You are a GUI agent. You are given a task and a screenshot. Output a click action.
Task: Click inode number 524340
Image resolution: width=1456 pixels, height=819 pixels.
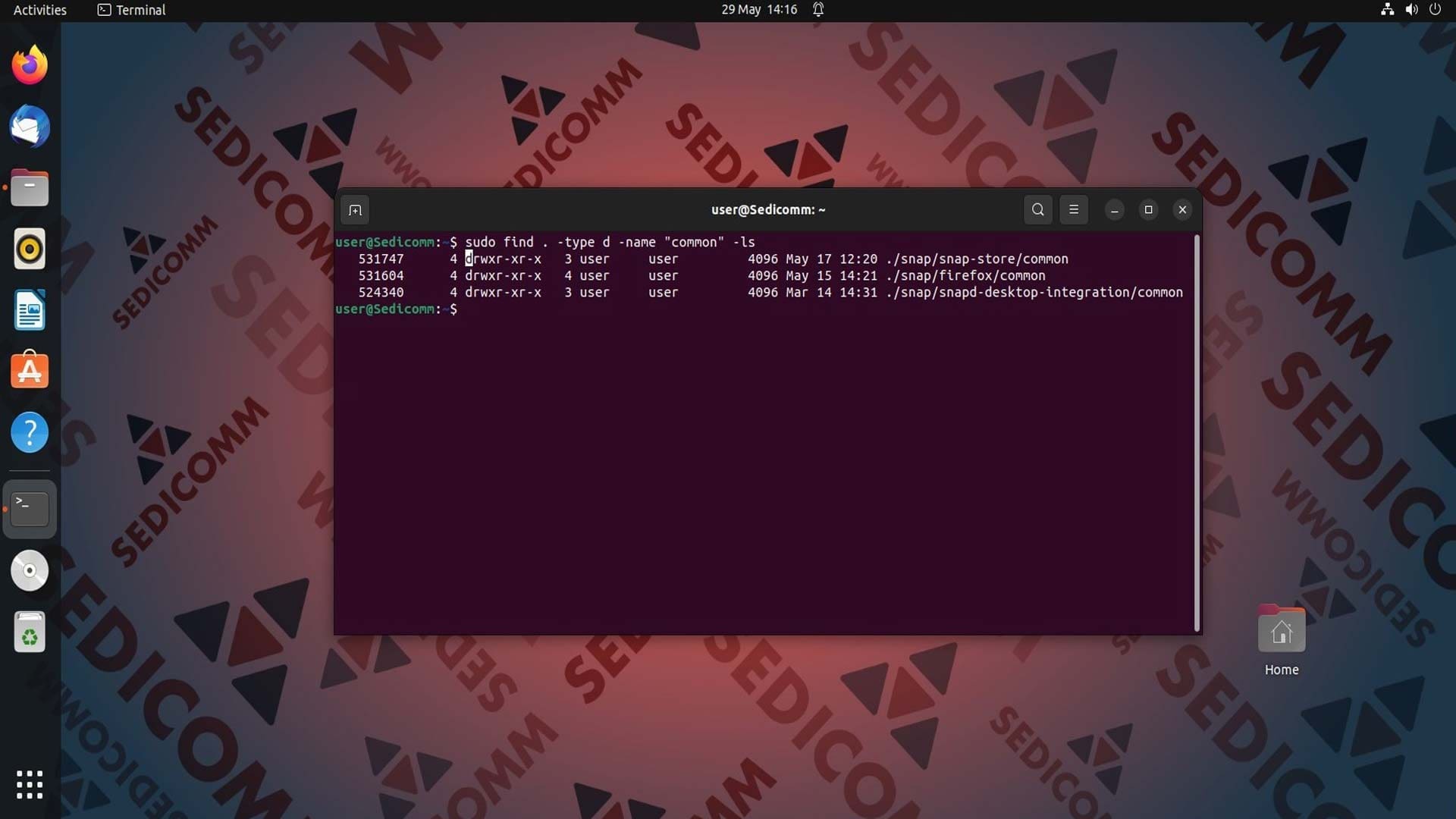click(x=381, y=293)
